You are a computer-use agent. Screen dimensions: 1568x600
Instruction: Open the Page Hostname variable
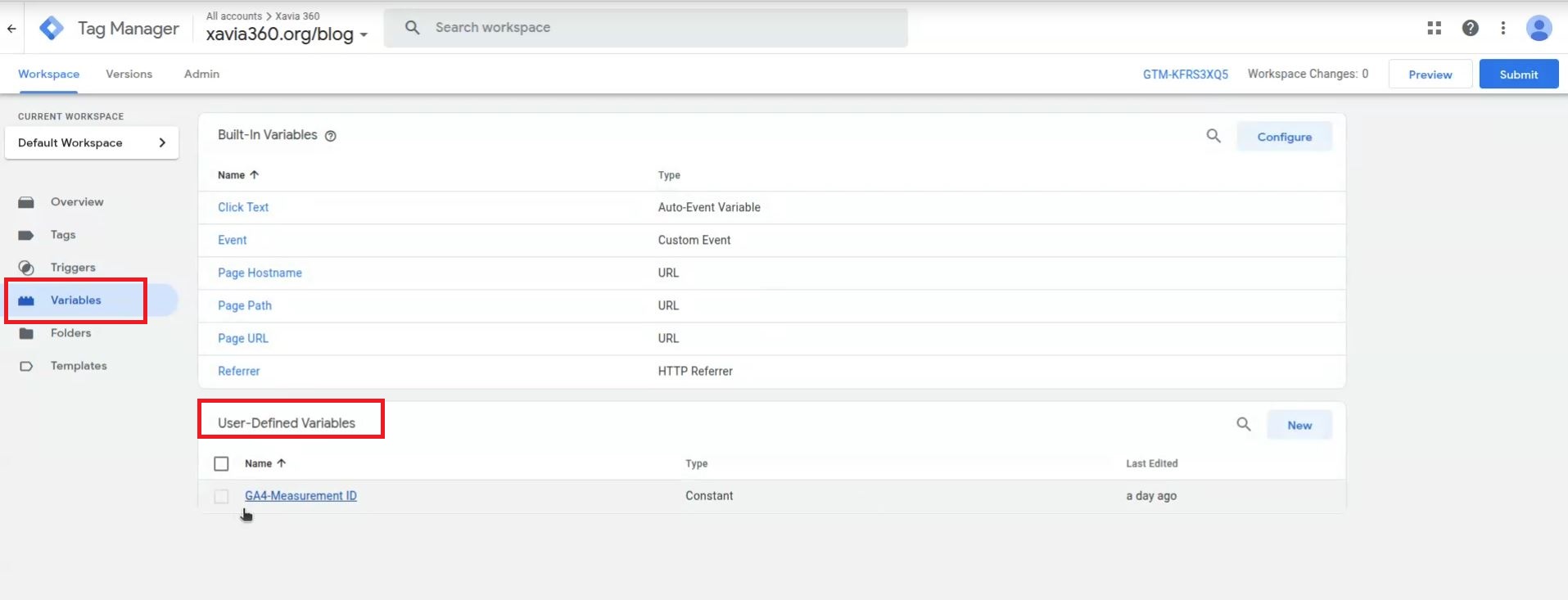point(260,273)
